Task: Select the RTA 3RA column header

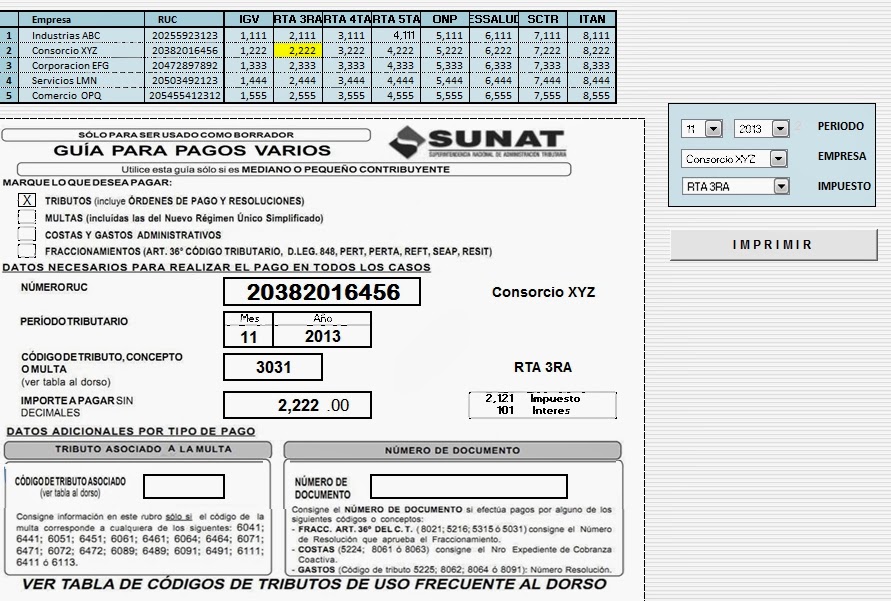Action: coord(298,19)
